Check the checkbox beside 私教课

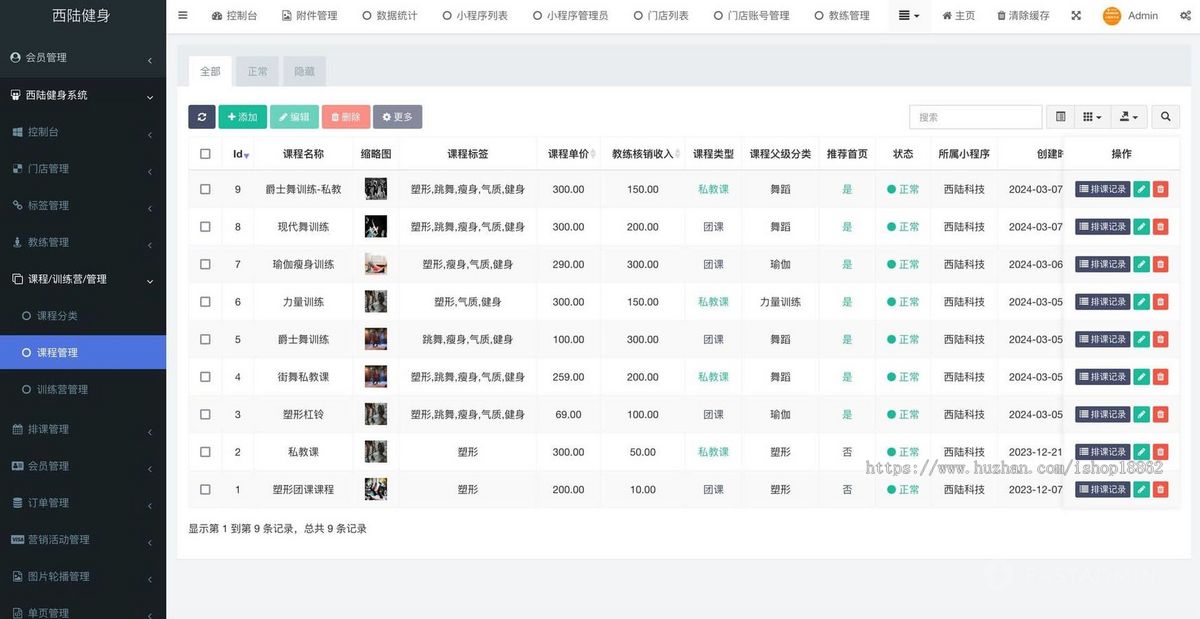pyautogui.click(x=205, y=451)
